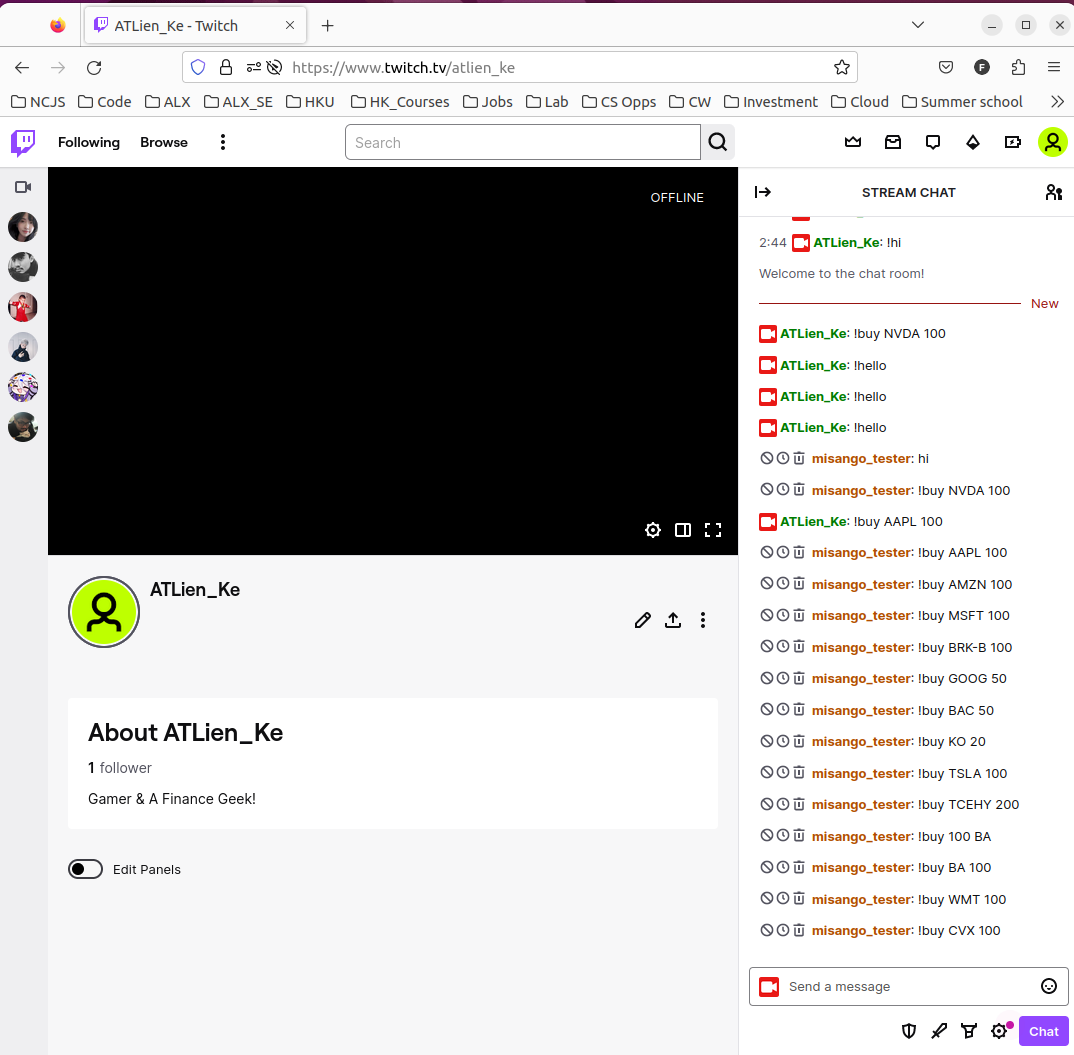Click the 'Gamer & A Finance Geek!' bio
Viewport: 1074px width, 1055px height.
172,799
